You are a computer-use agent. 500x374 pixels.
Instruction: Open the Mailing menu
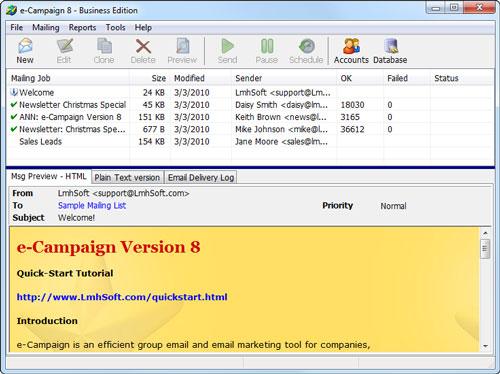tap(46, 27)
